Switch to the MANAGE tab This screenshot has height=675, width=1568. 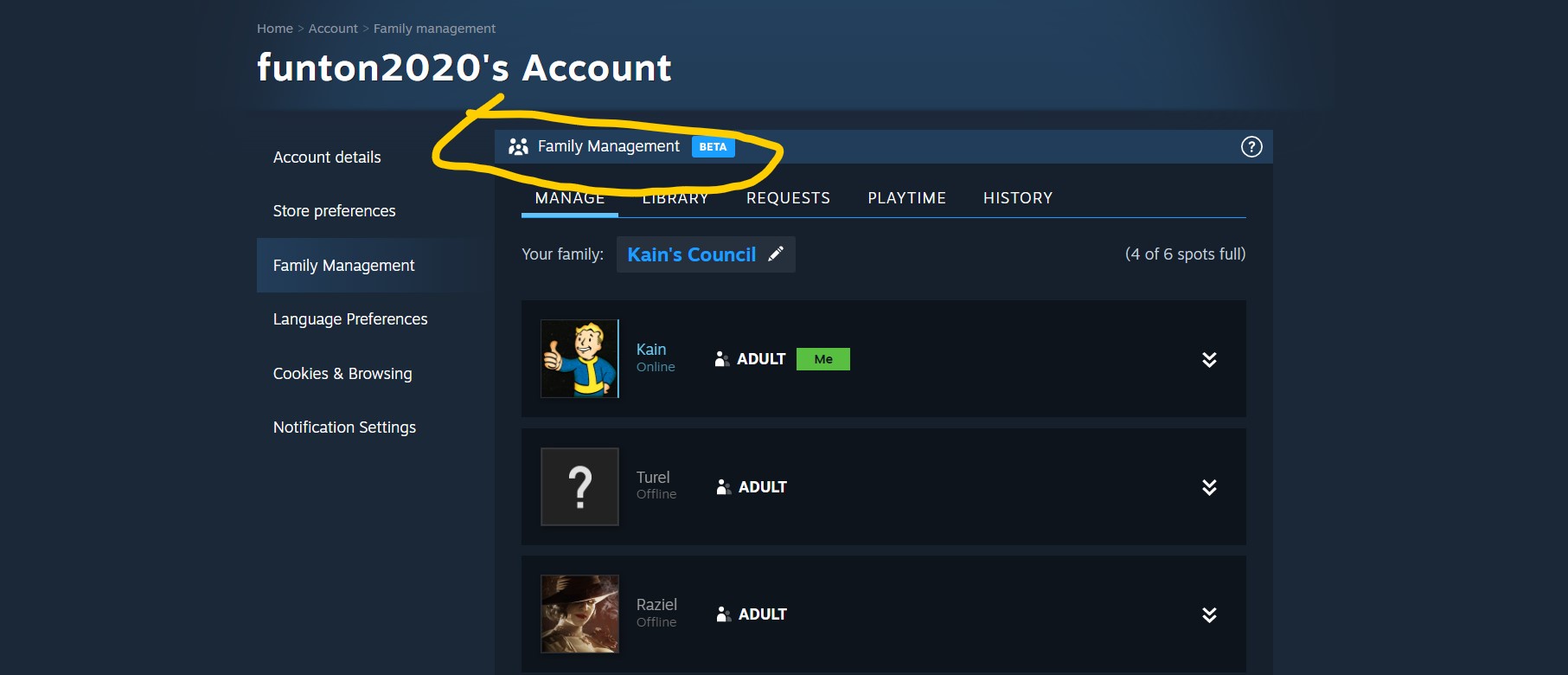point(570,198)
